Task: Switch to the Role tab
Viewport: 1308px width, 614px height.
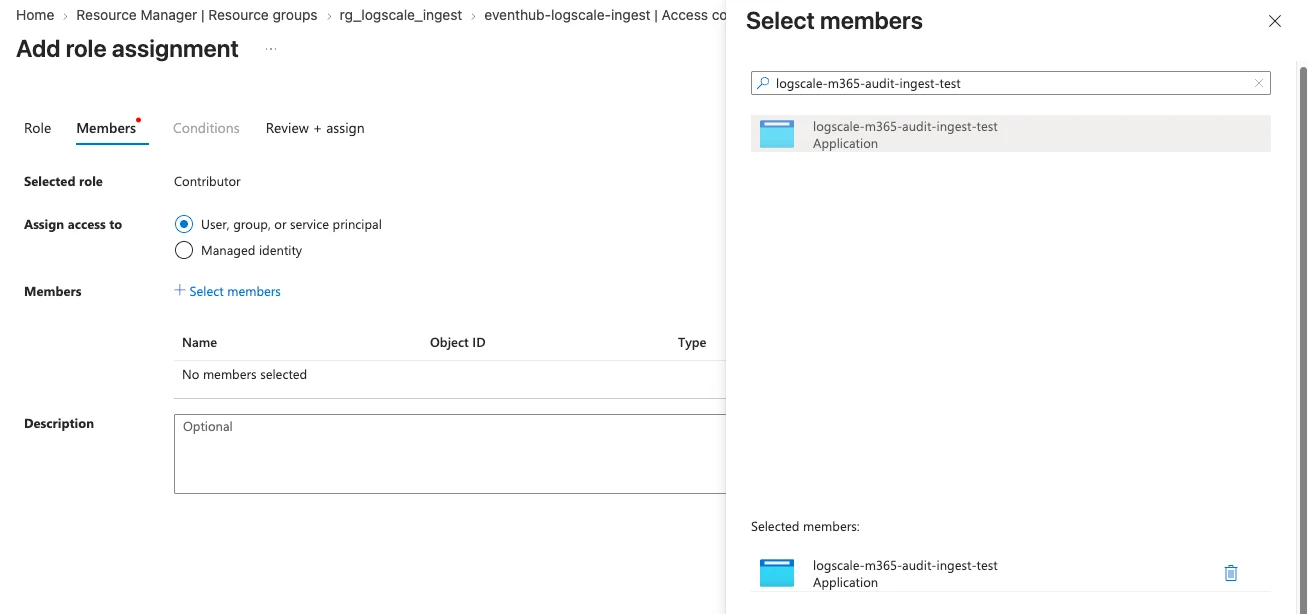Action: [38, 128]
